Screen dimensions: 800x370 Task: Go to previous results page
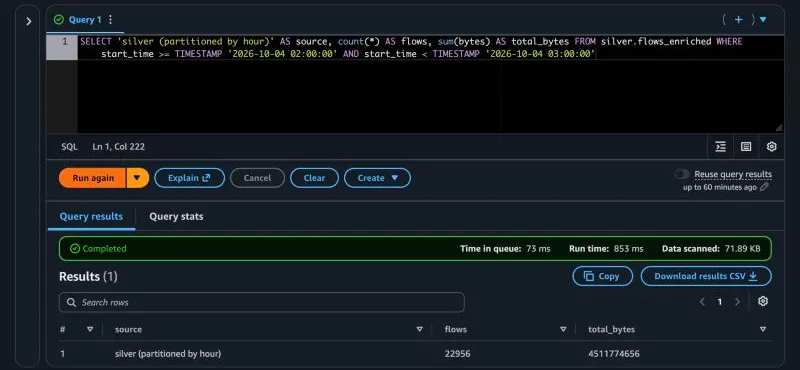(702, 302)
